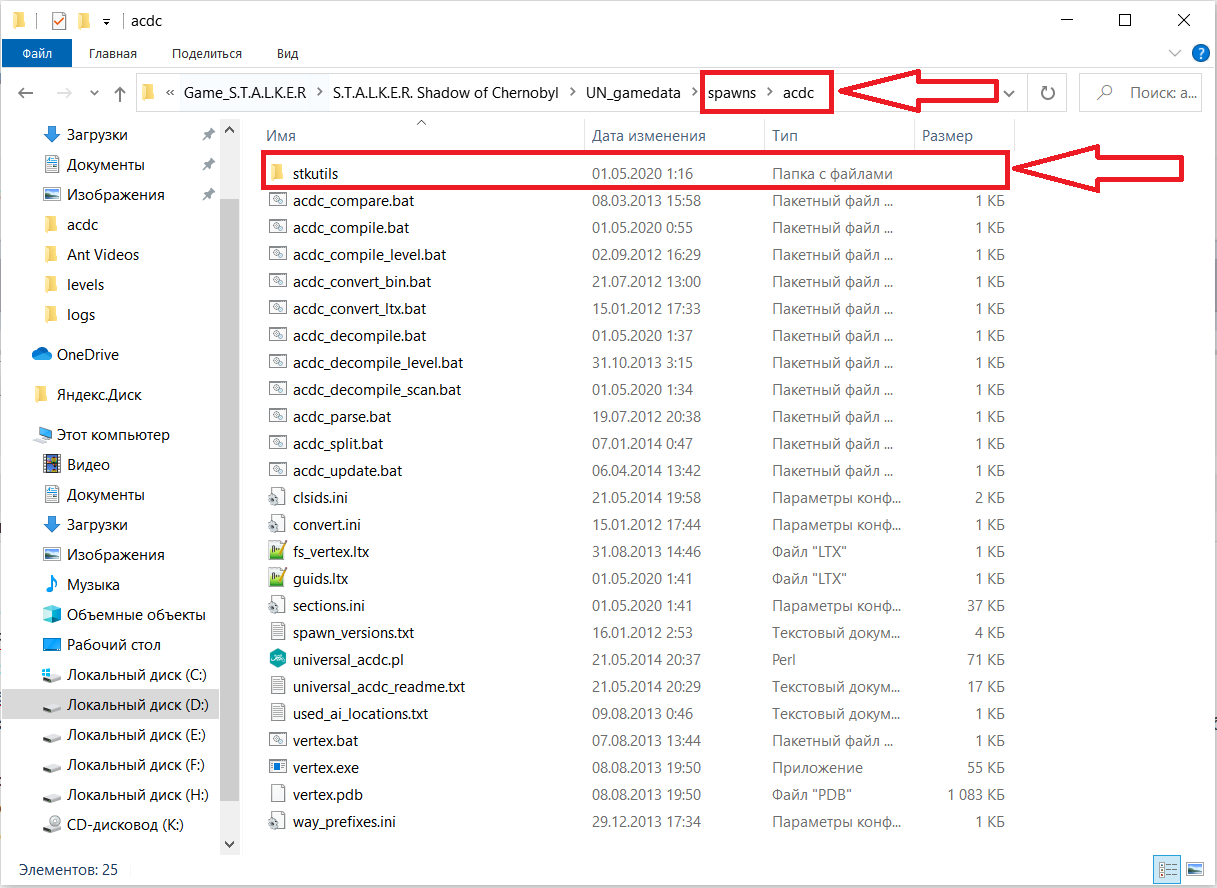1217x888 pixels.
Task: Click the Forward navigation arrow
Action: point(63,93)
